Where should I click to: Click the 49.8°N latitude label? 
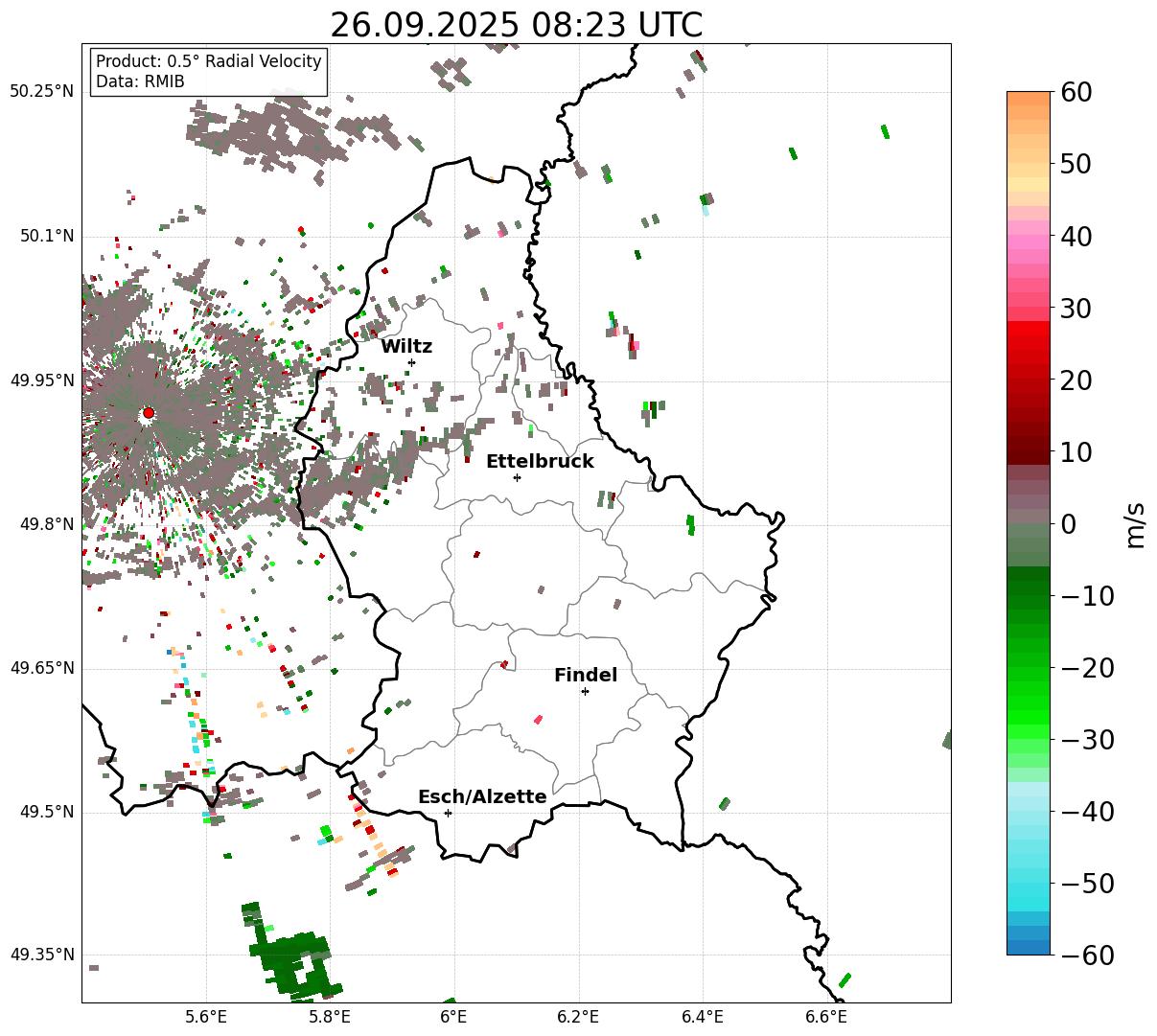(x=46, y=524)
